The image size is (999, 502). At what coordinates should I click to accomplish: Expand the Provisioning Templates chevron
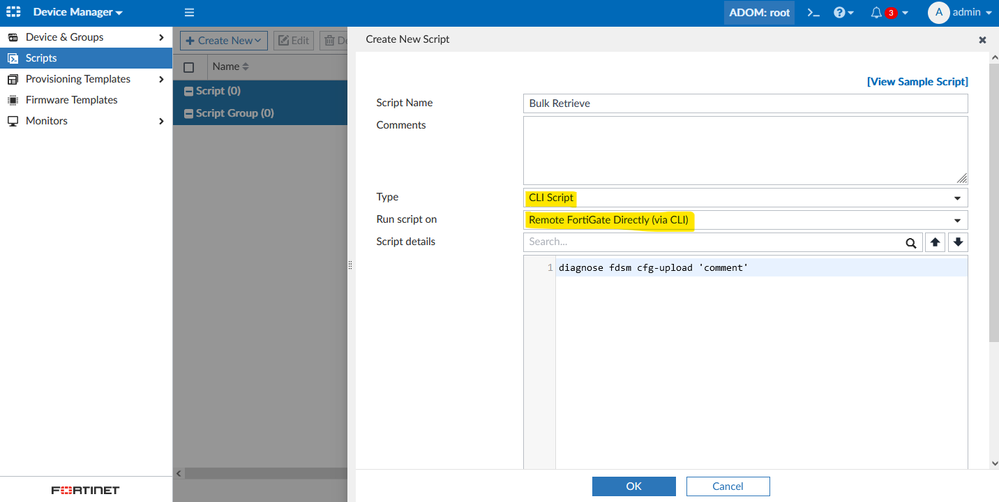coord(161,79)
